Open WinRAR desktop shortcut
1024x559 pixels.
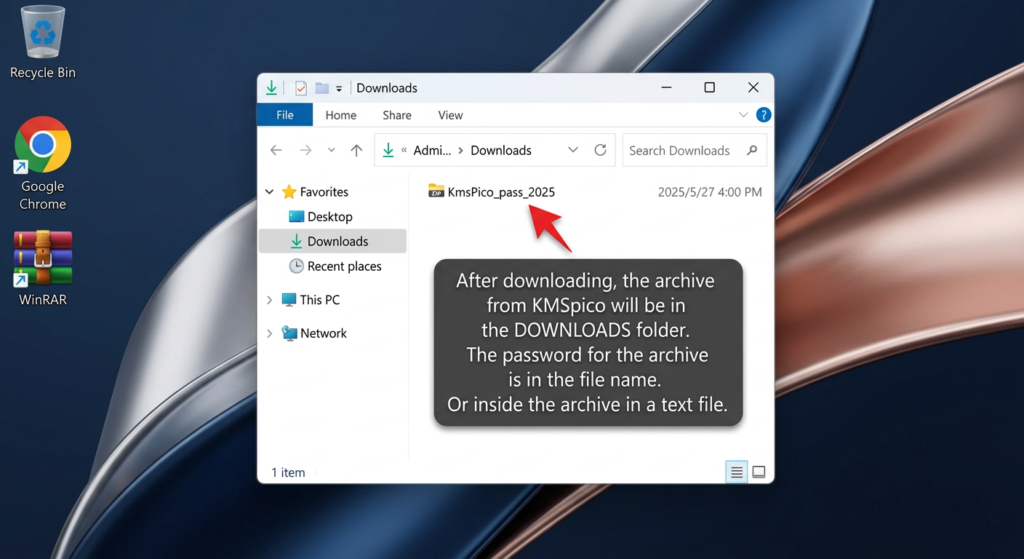[x=42, y=268]
